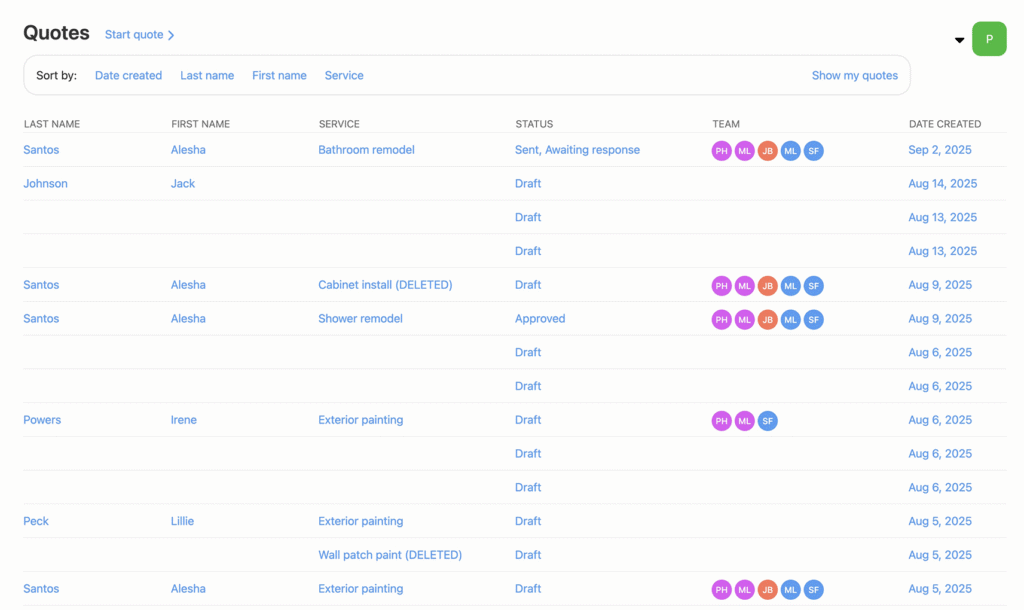Open the Johnson quote by last name
The width and height of the screenshot is (1024, 610).
(45, 184)
